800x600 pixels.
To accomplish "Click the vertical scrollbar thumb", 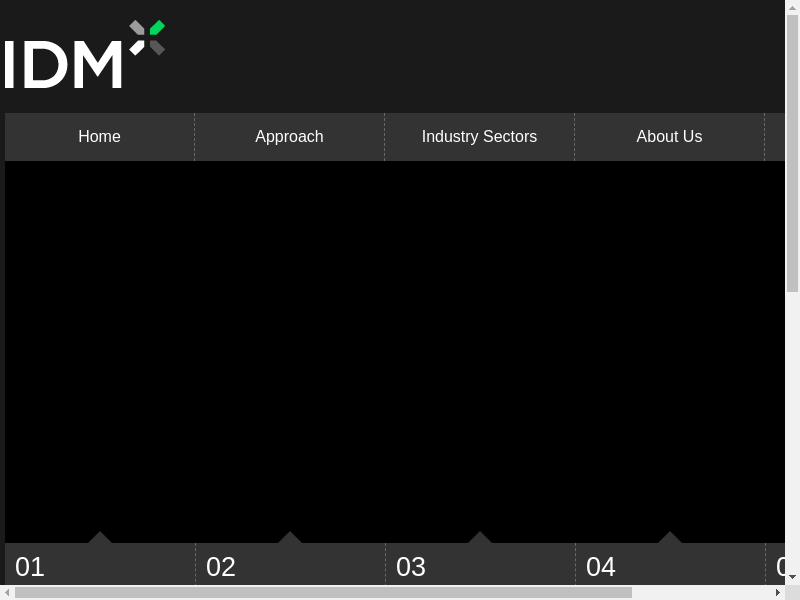I will tap(792, 150).
